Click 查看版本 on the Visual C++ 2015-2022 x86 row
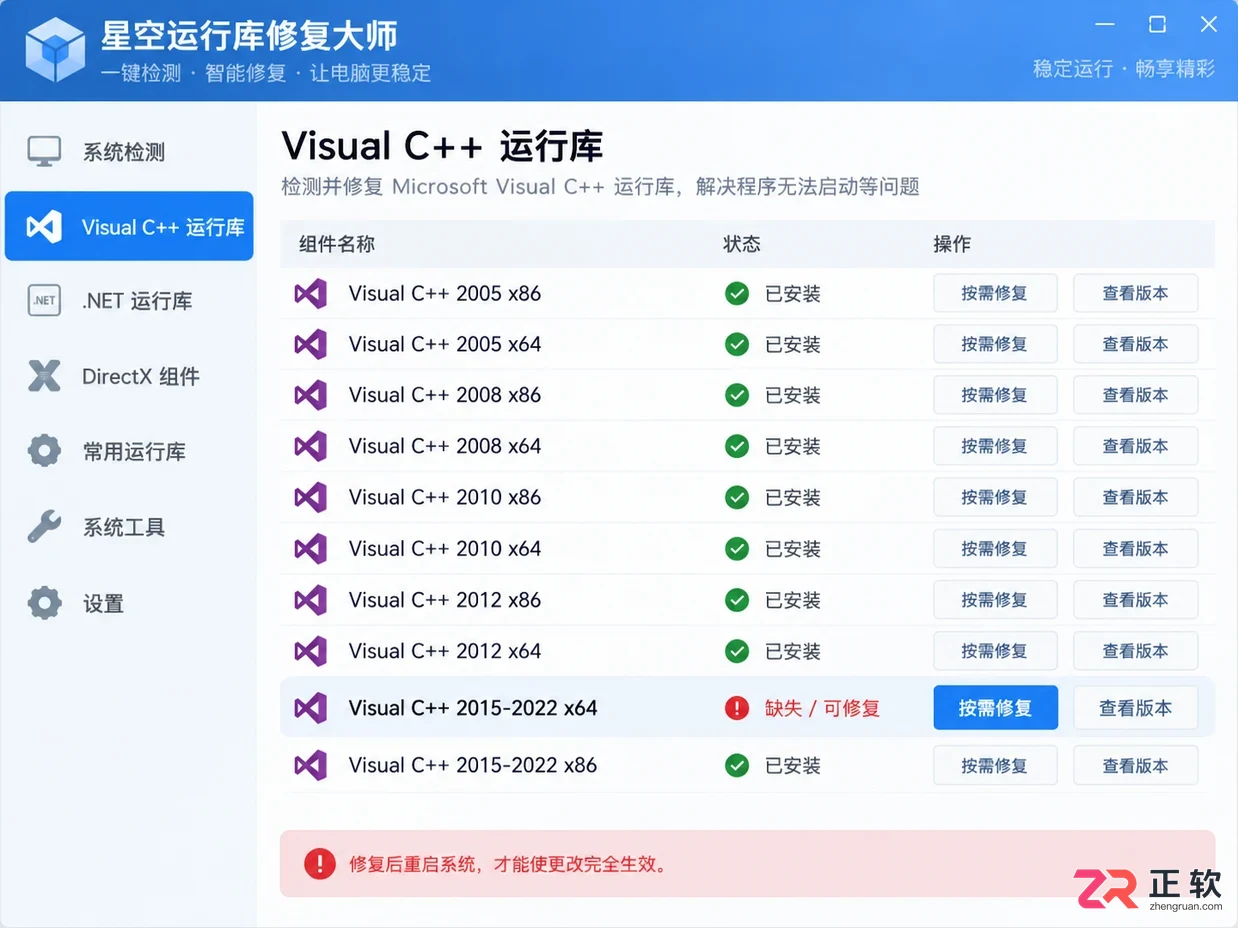Viewport: 1238px width, 928px height. 1135,765
